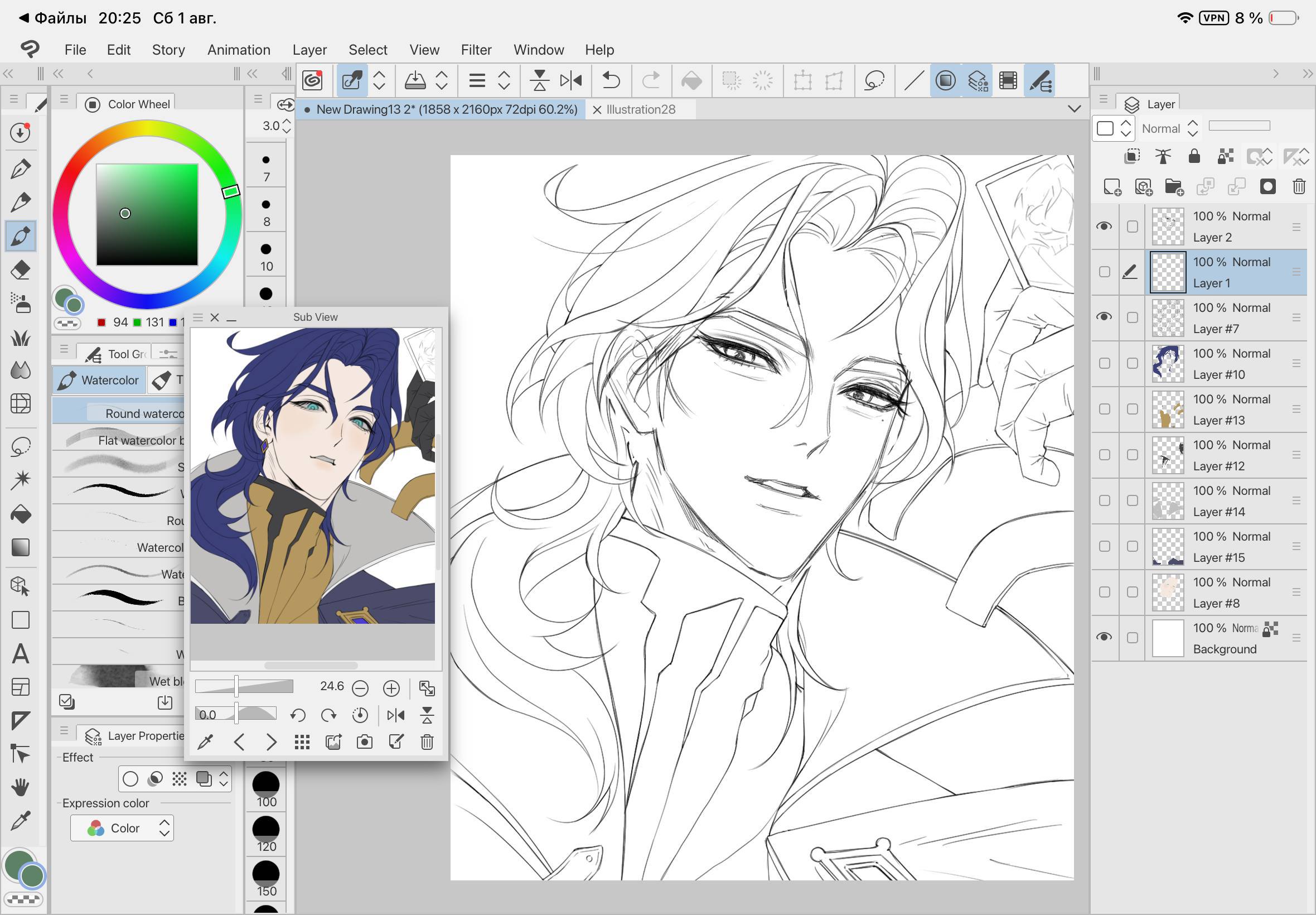Select the Auto select magic wand tool
Viewport: 1316px width, 915px height.
[21, 480]
